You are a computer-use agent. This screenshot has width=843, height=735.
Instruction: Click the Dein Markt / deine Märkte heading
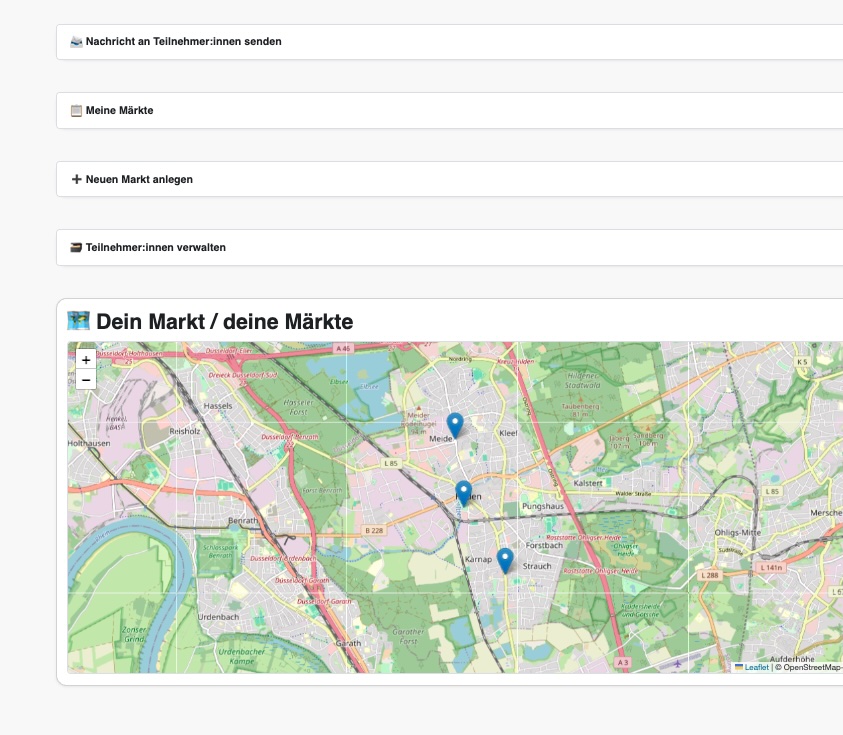click(225, 321)
